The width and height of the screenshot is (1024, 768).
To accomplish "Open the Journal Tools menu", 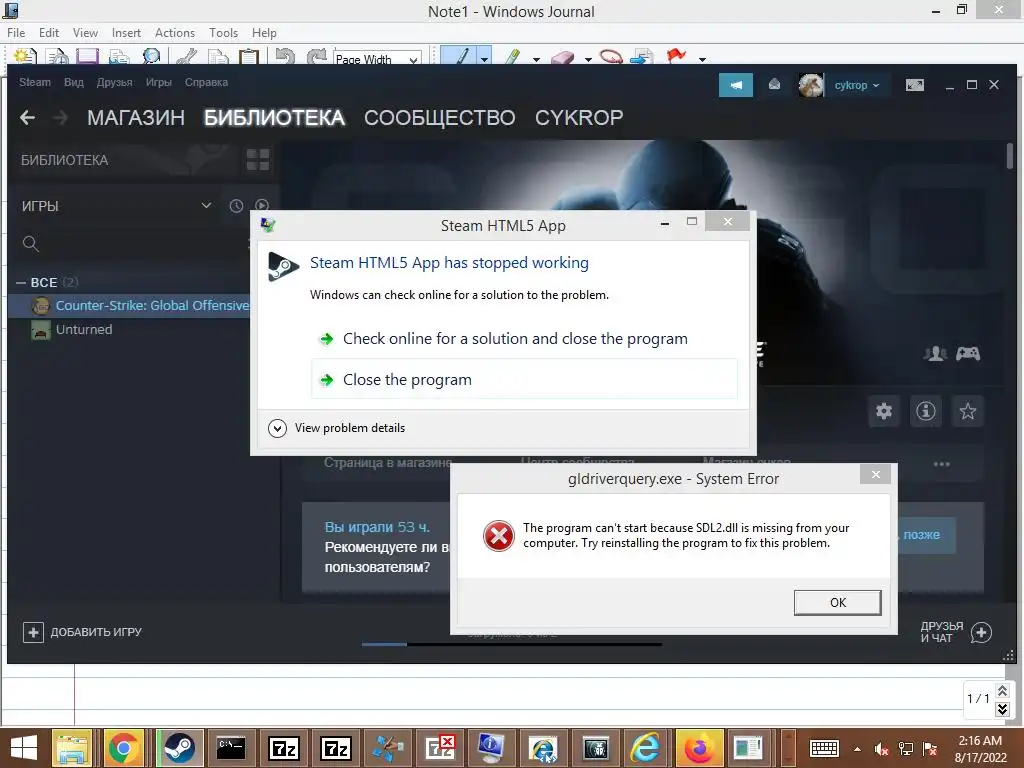I will (223, 33).
